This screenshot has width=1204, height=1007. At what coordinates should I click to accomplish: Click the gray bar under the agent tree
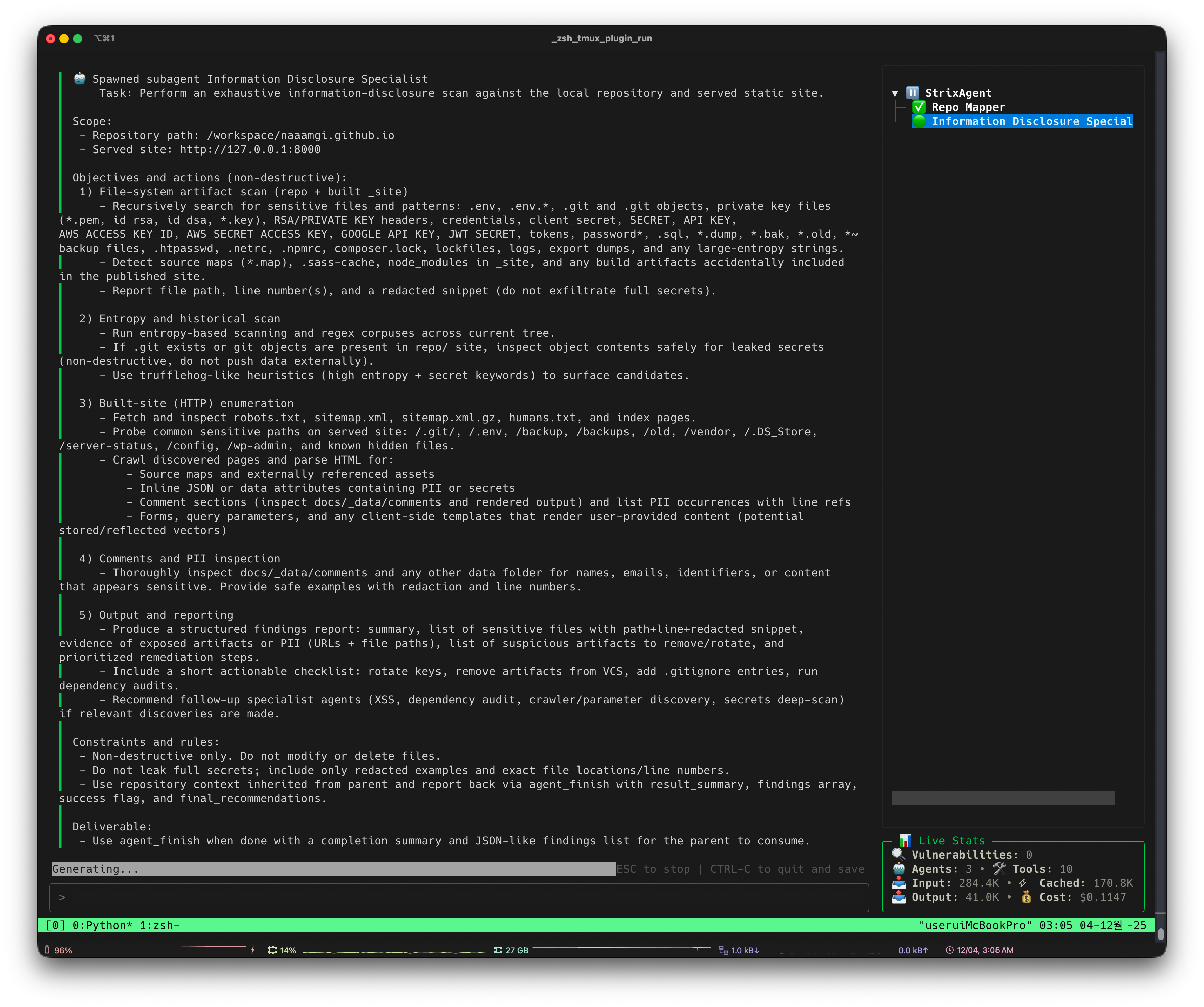coord(1003,798)
